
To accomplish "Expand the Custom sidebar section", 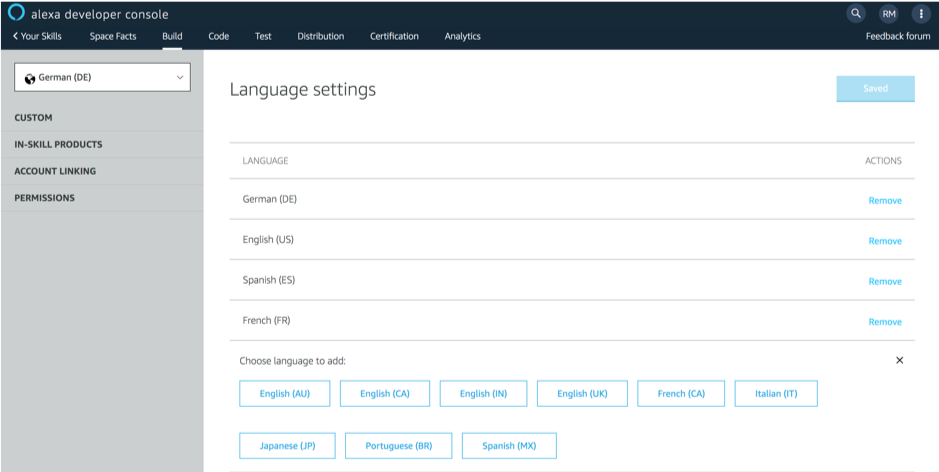I will pyautogui.click(x=34, y=118).
